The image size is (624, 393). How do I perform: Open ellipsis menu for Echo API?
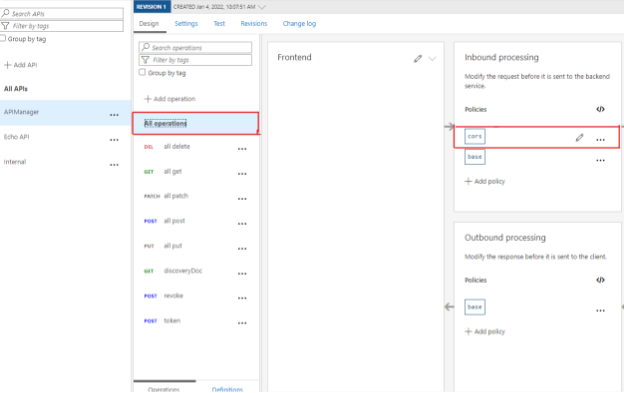114,140
